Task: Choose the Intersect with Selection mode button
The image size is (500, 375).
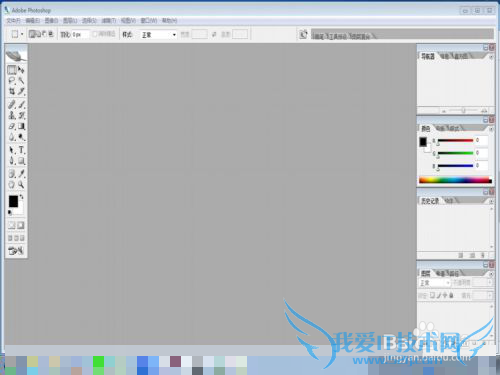Action: (x=51, y=34)
